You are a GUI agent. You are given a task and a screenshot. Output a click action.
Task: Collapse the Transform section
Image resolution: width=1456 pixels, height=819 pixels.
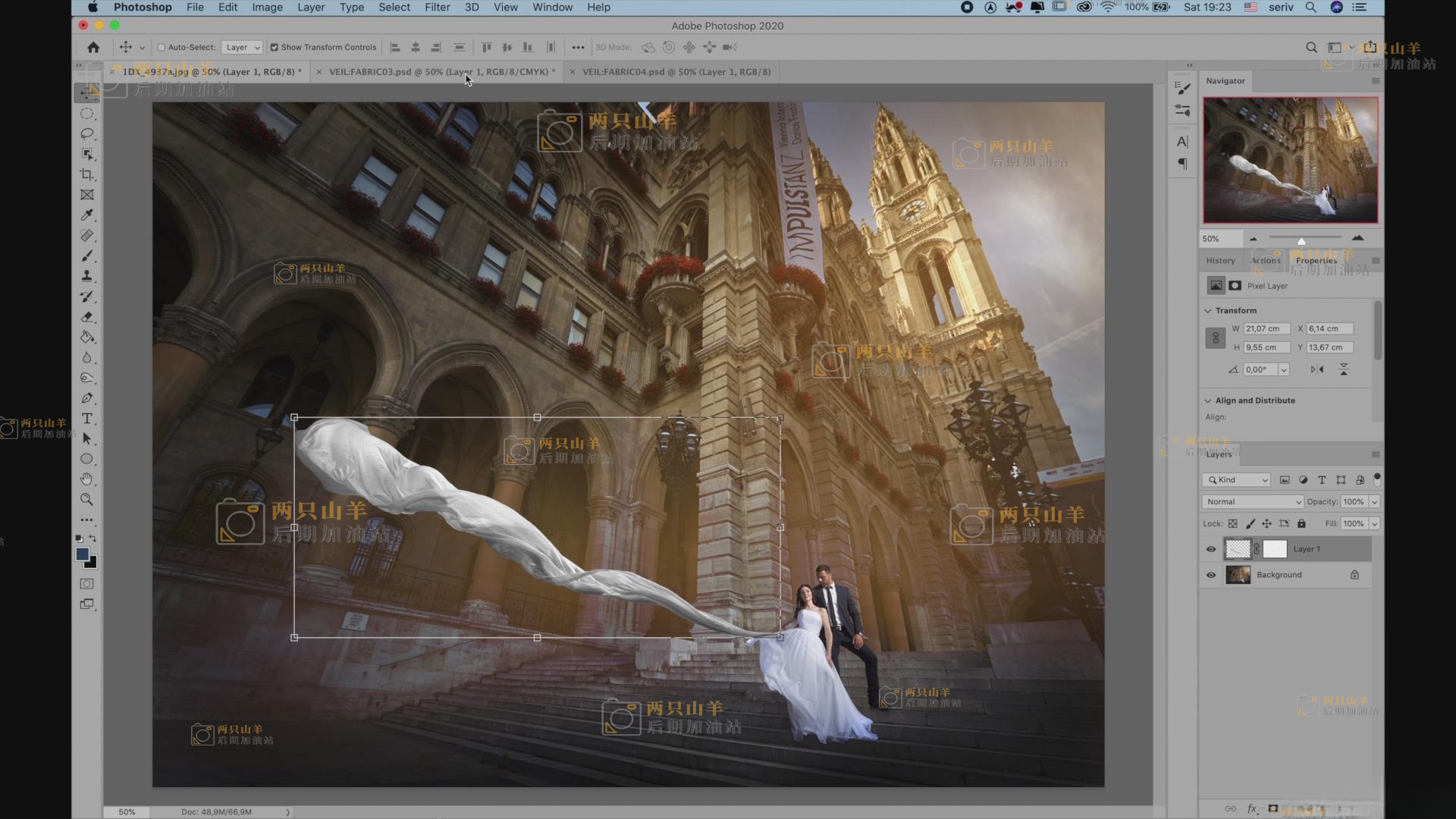pyautogui.click(x=1208, y=311)
